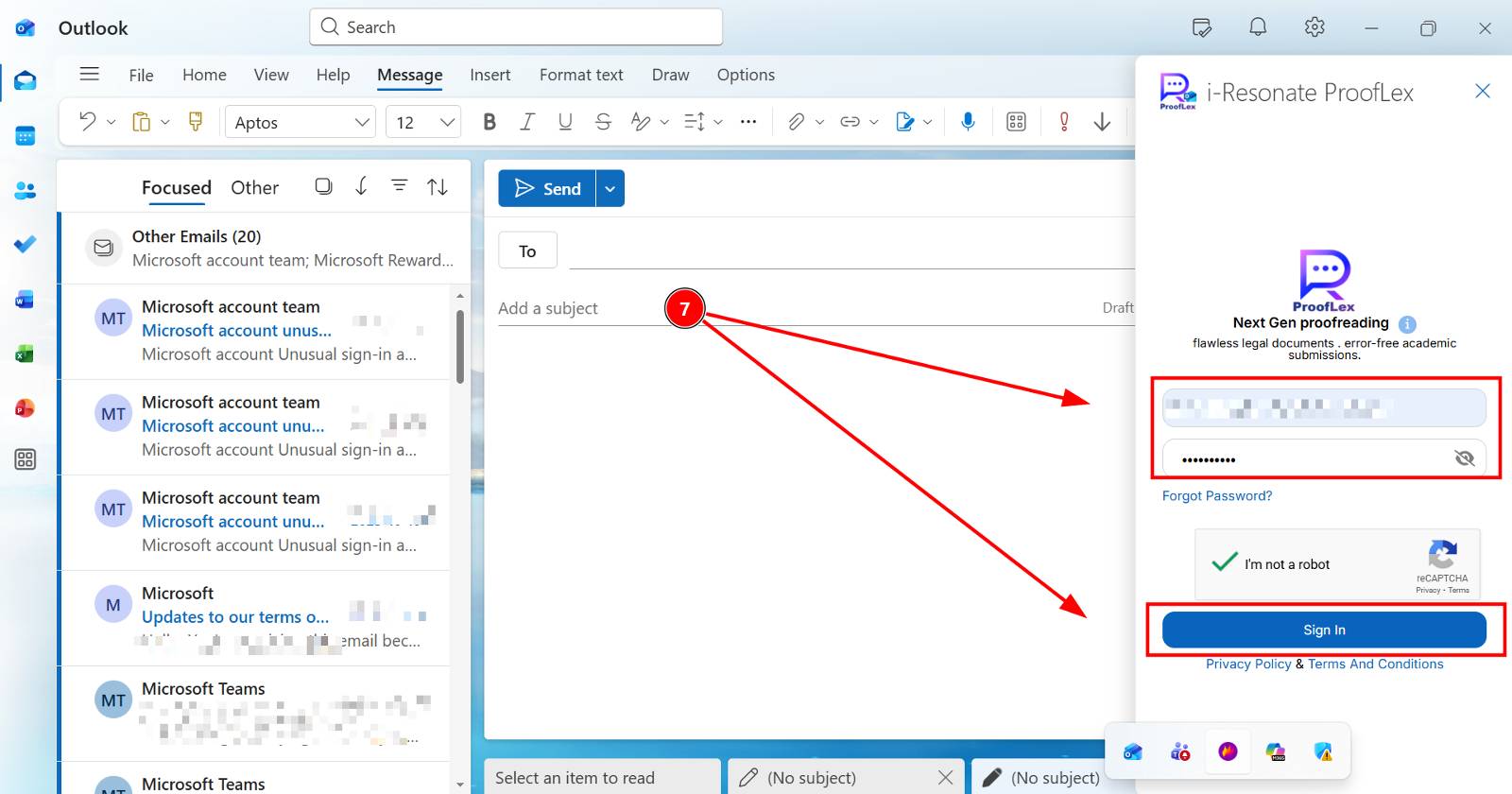Toggle password visibility eye icon

click(1464, 458)
